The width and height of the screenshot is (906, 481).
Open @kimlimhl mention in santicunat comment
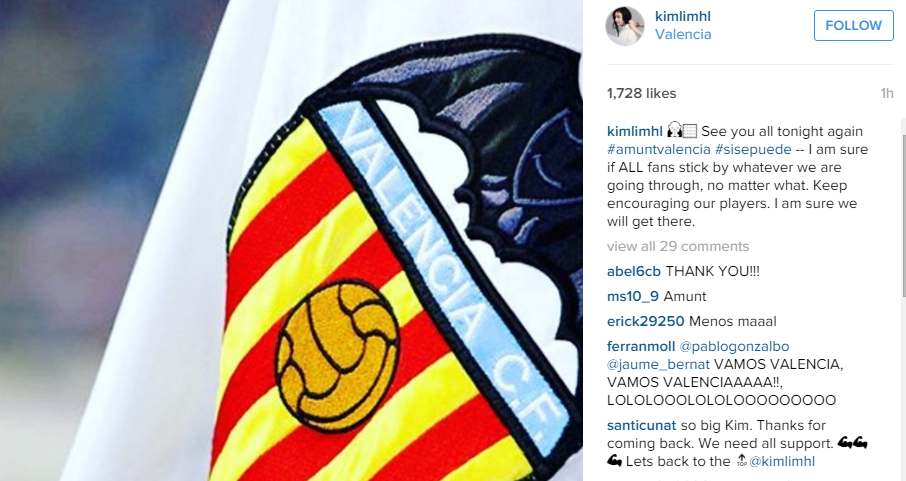pos(782,461)
